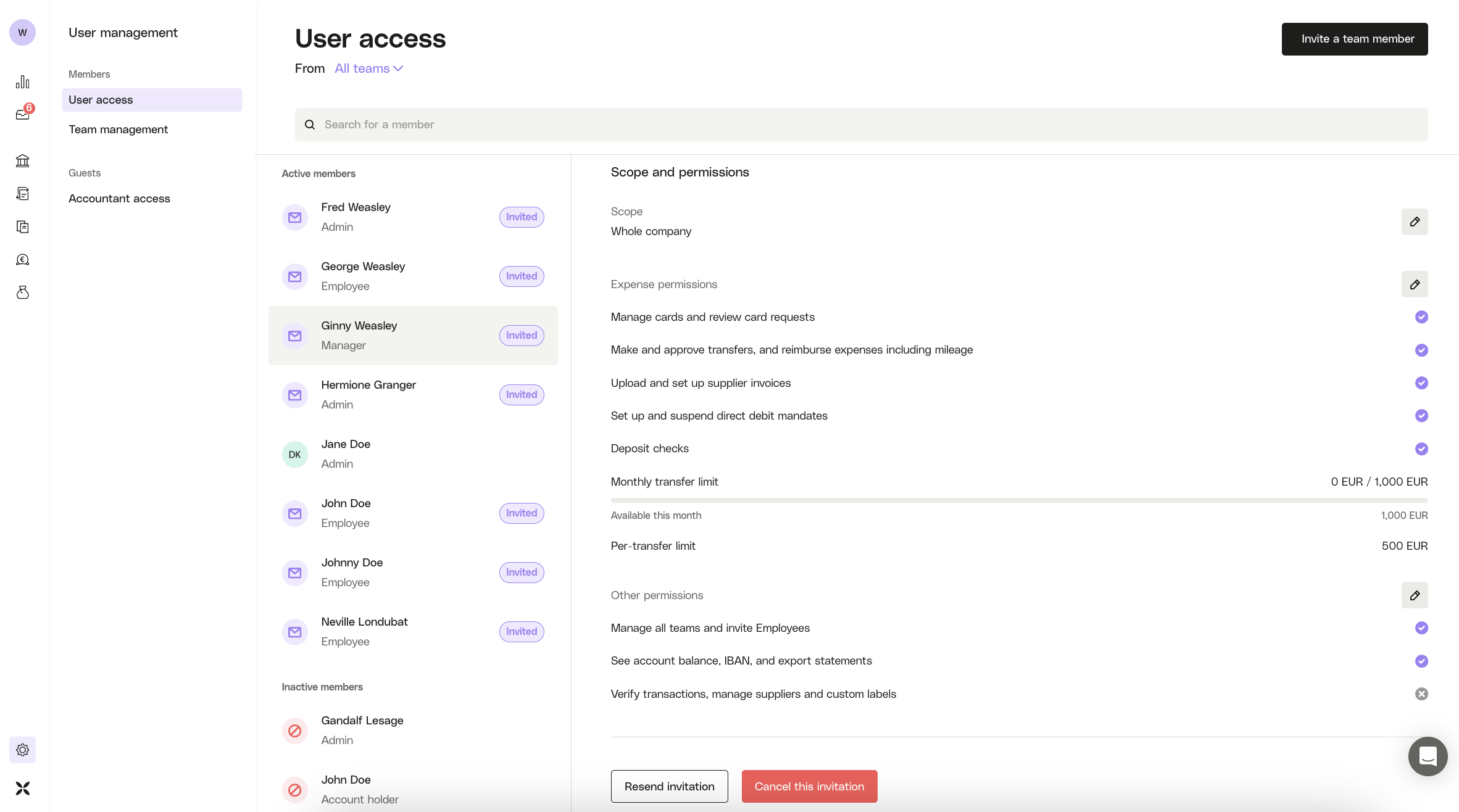
Task: Click the Verify transactions cross indicator
Action: point(1421,694)
